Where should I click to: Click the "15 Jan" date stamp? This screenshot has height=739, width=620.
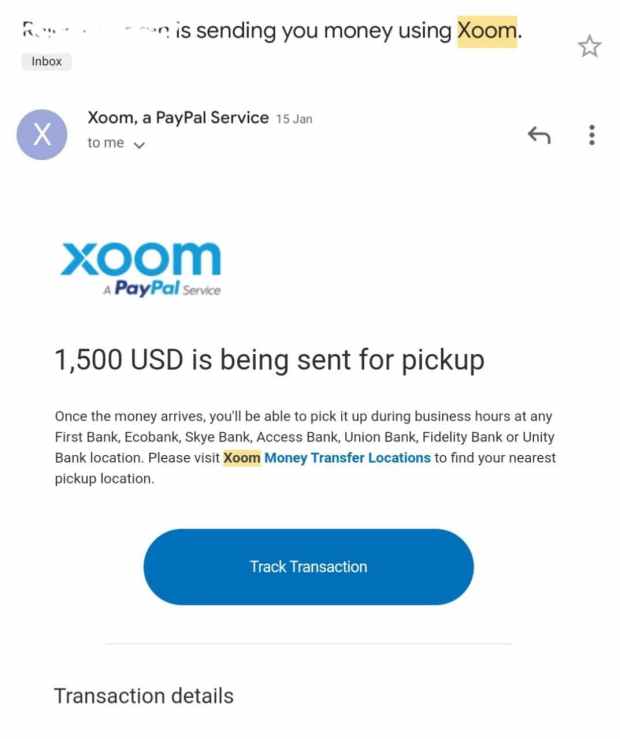[x=294, y=119]
